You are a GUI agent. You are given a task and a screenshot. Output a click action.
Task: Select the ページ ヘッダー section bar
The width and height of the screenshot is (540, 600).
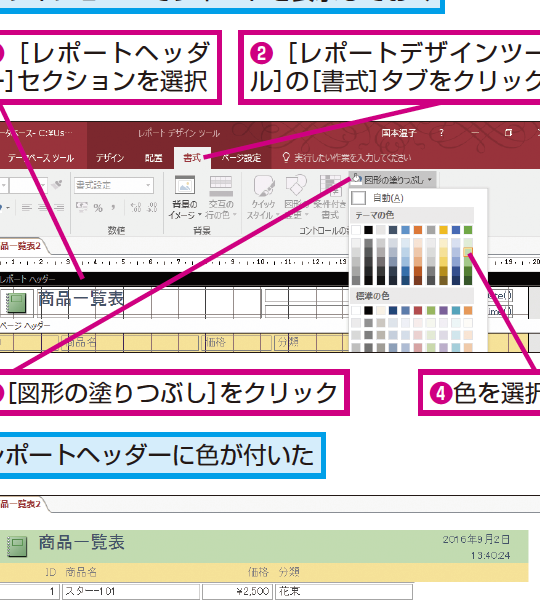pyautogui.click(x=174, y=326)
